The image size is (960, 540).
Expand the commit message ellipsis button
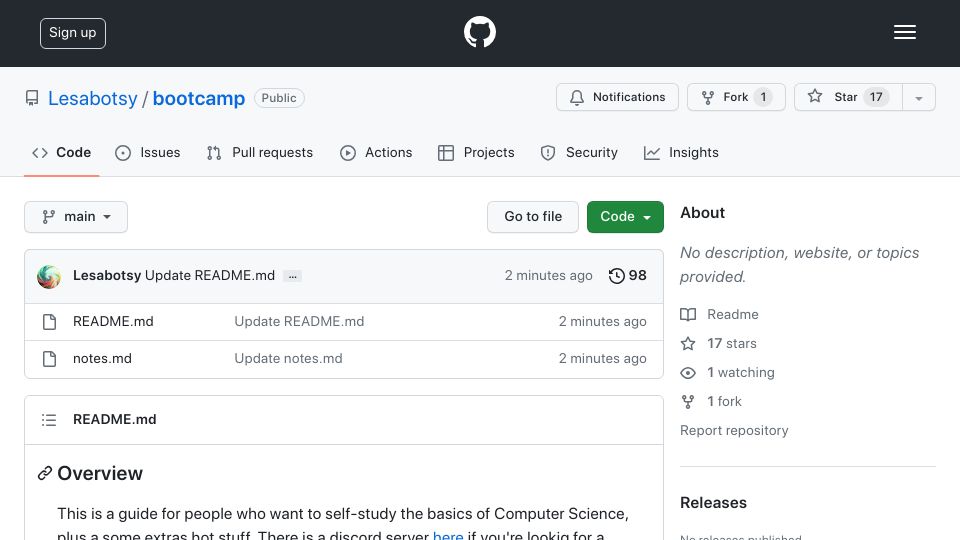tap(293, 276)
